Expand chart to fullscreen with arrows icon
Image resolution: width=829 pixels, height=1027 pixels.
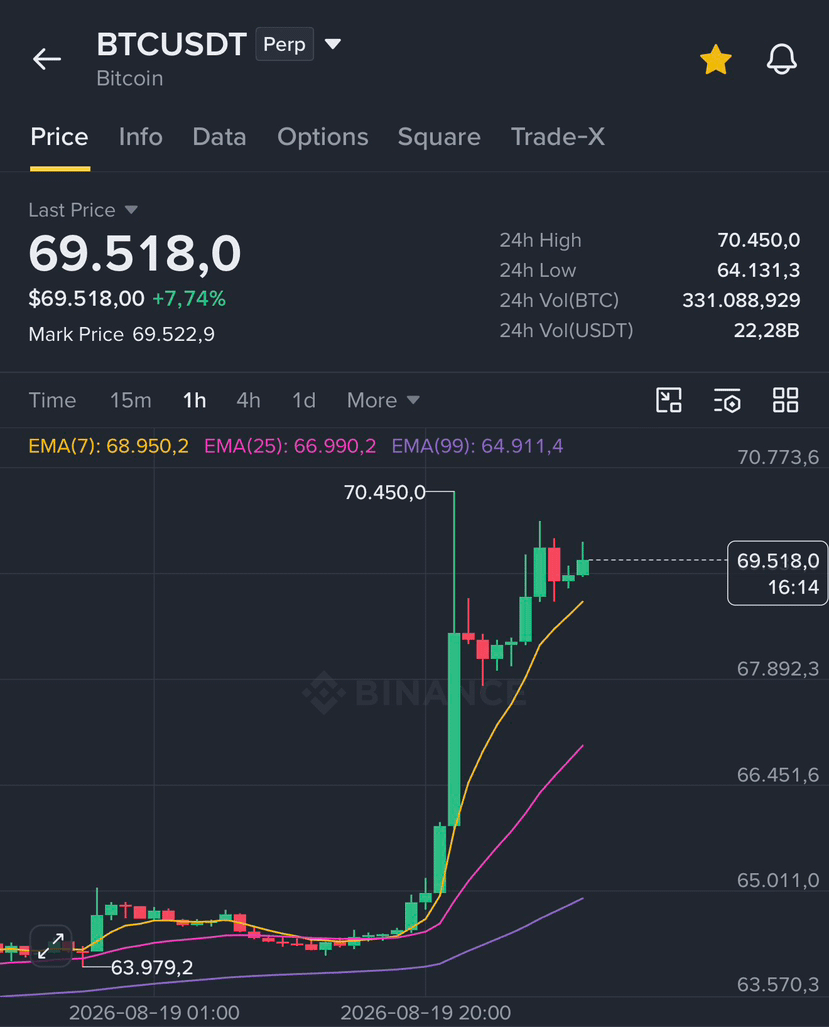(x=50, y=946)
